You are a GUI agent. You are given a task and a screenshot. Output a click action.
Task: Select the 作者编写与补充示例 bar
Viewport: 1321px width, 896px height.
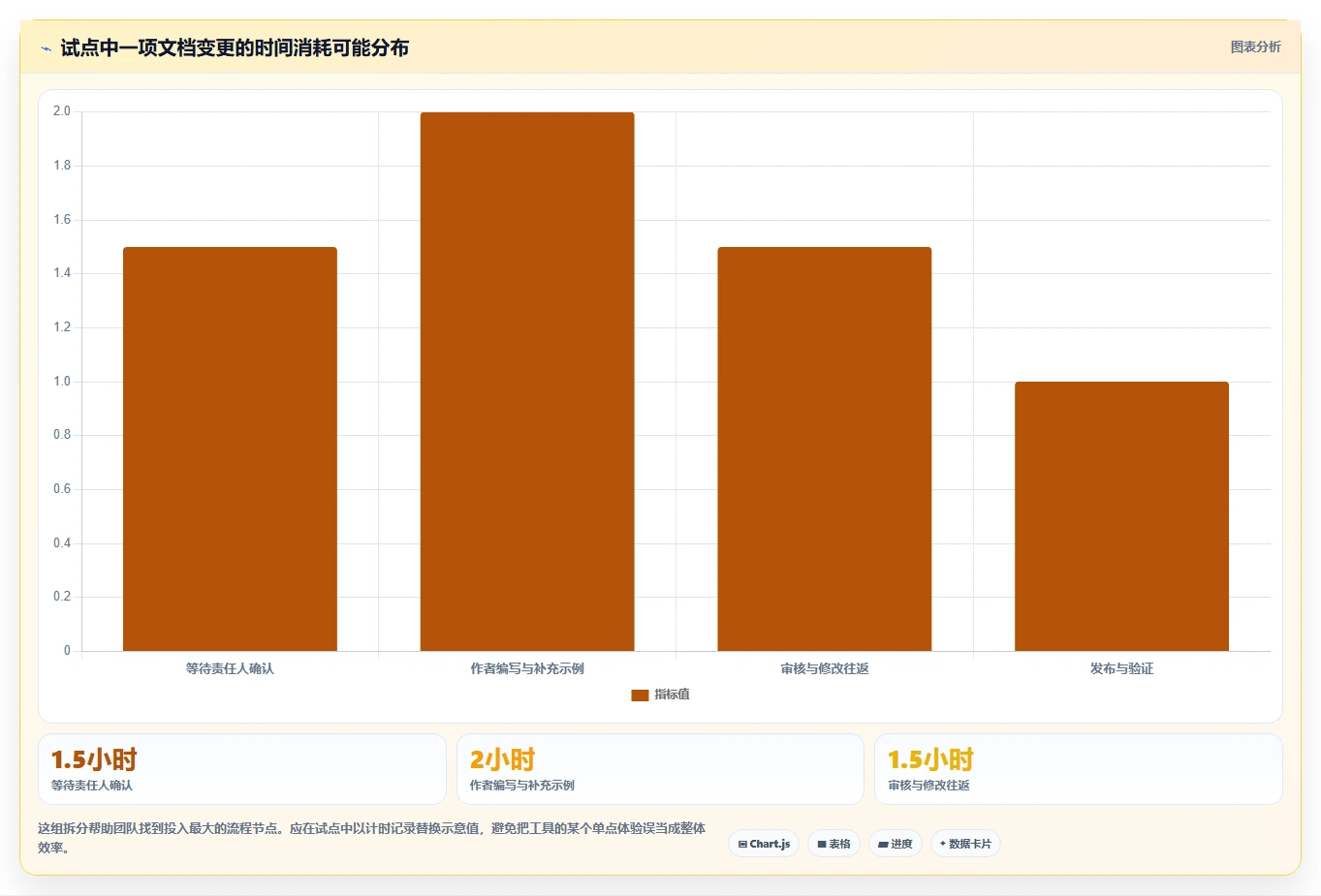tap(527, 382)
